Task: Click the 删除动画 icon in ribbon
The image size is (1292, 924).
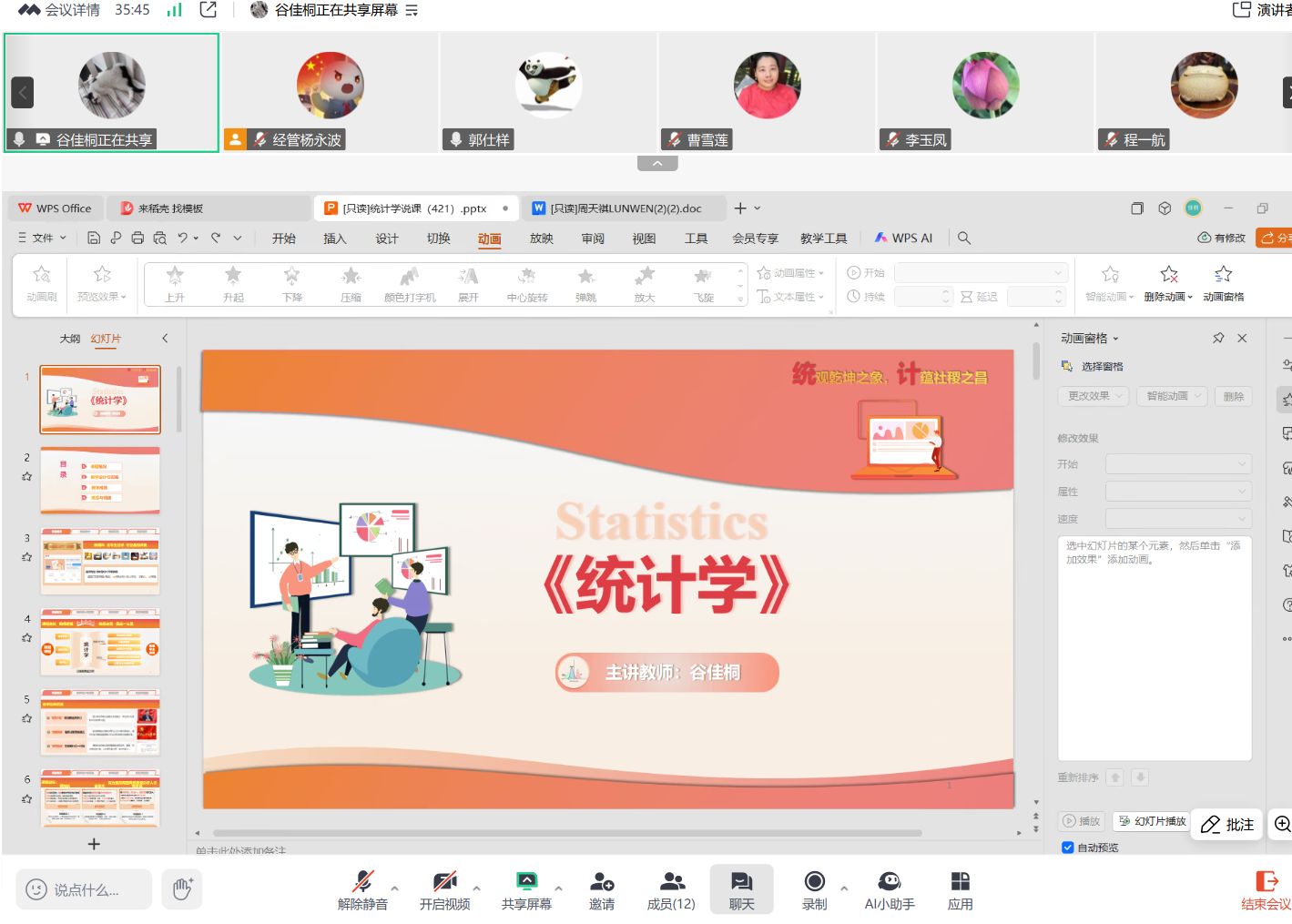Action: [x=1169, y=275]
